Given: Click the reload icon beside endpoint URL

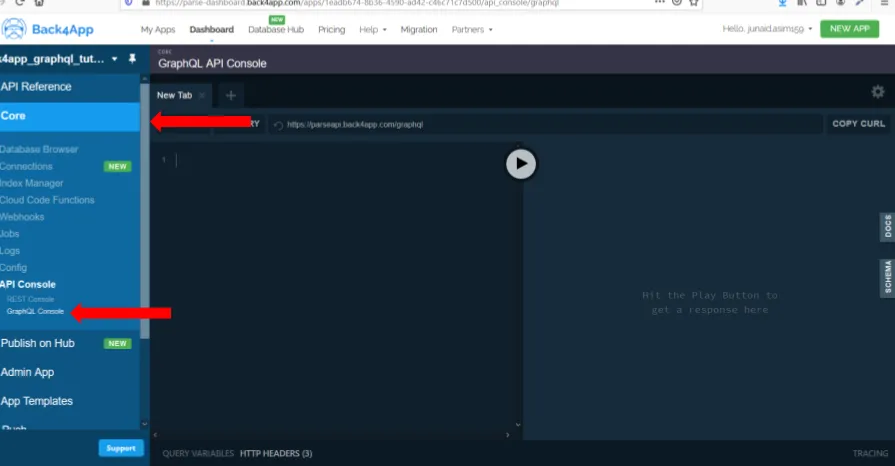Looking at the screenshot, I should coord(279,124).
